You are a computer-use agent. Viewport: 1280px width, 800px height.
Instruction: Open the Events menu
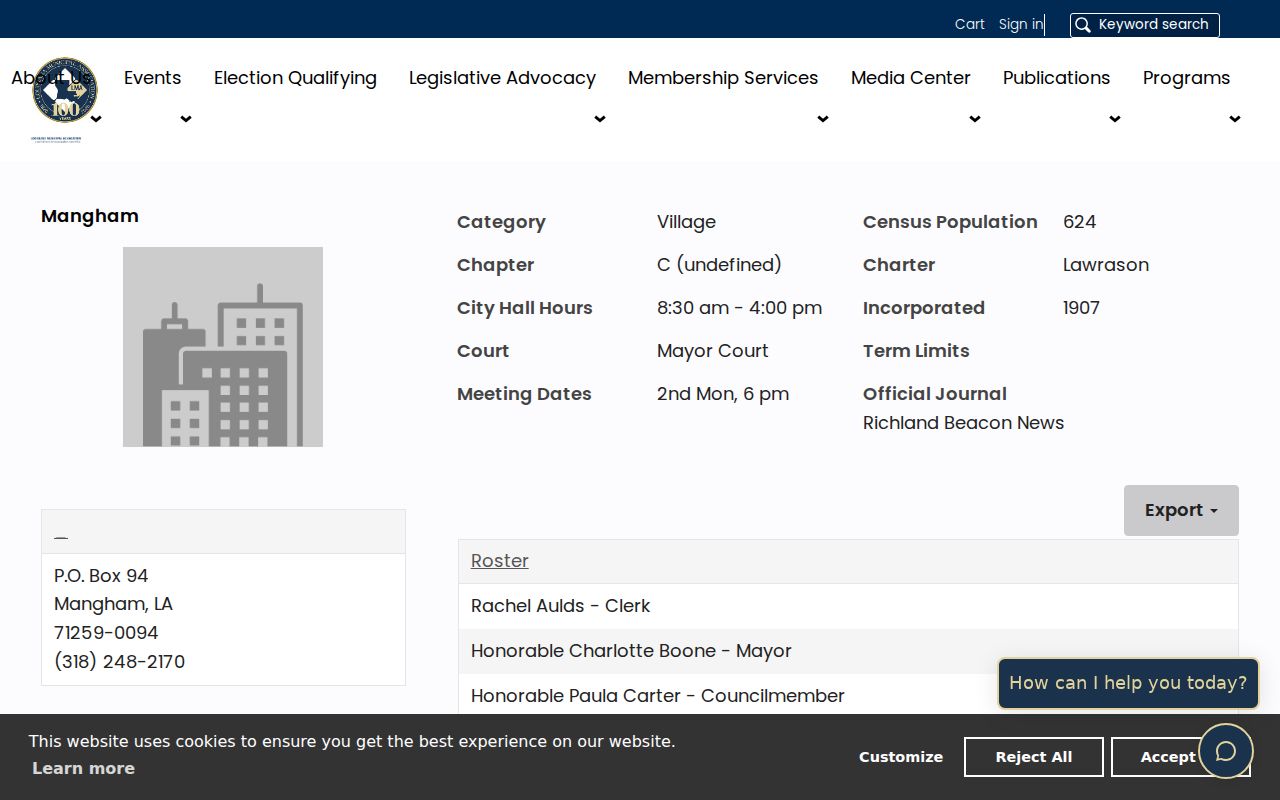[152, 78]
